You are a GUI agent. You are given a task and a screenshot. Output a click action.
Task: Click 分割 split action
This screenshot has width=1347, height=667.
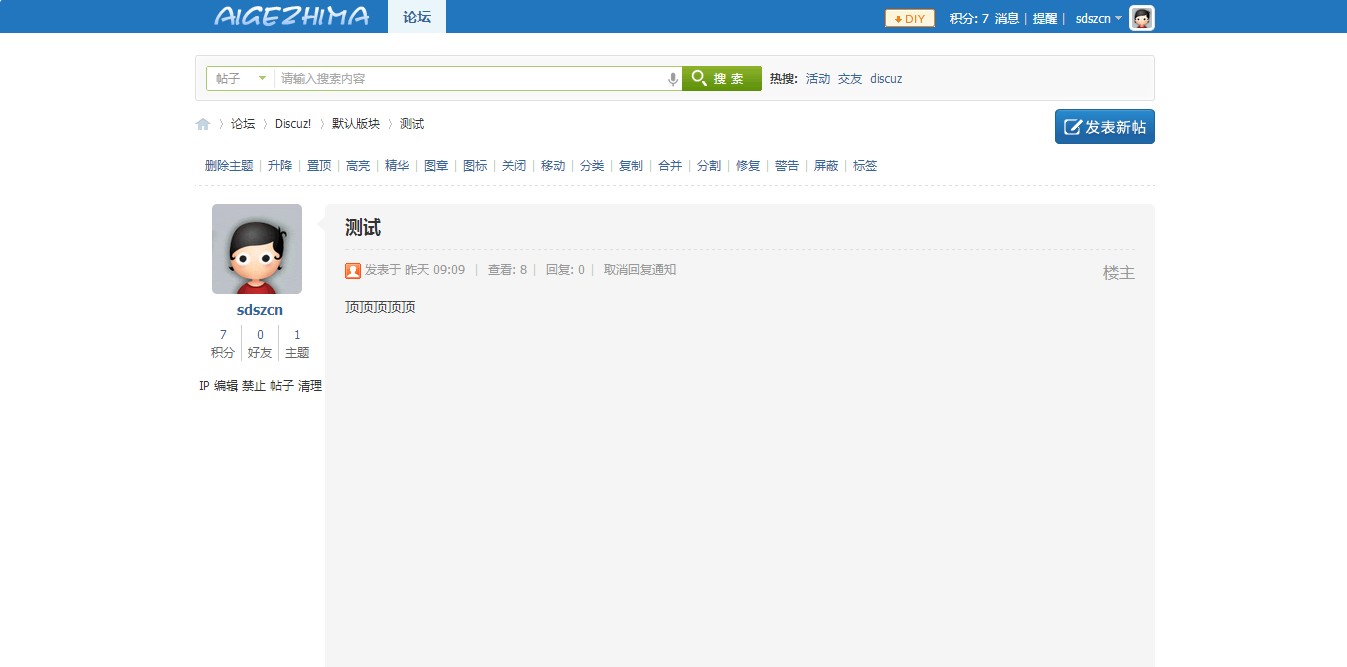point(709,166)
